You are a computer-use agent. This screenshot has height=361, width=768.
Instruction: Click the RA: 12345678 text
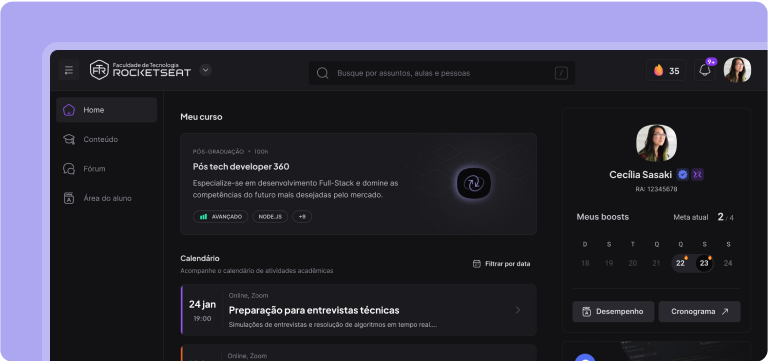(x=656, y=189)
